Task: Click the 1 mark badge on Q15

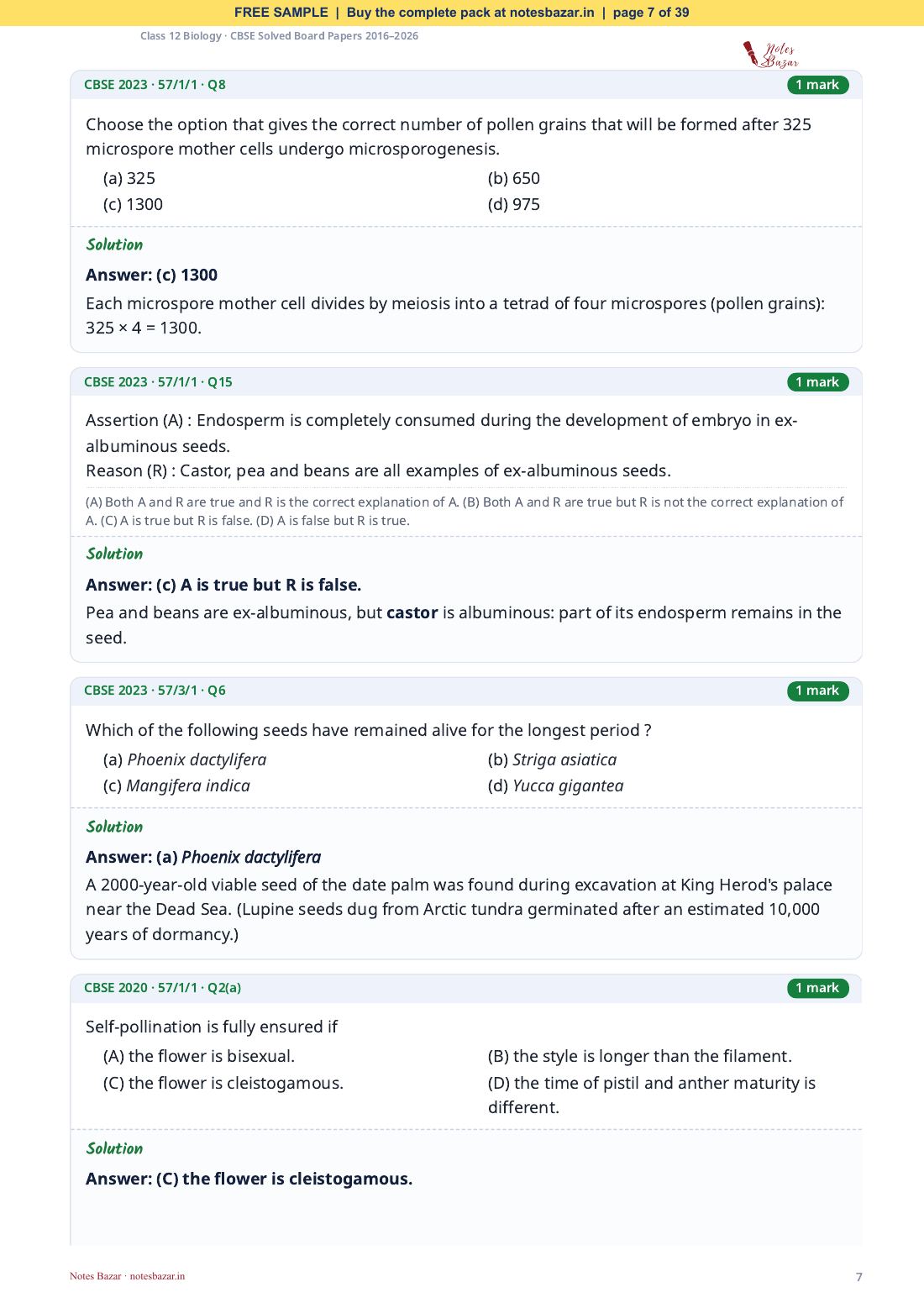Action: click(x=817, y=382)
